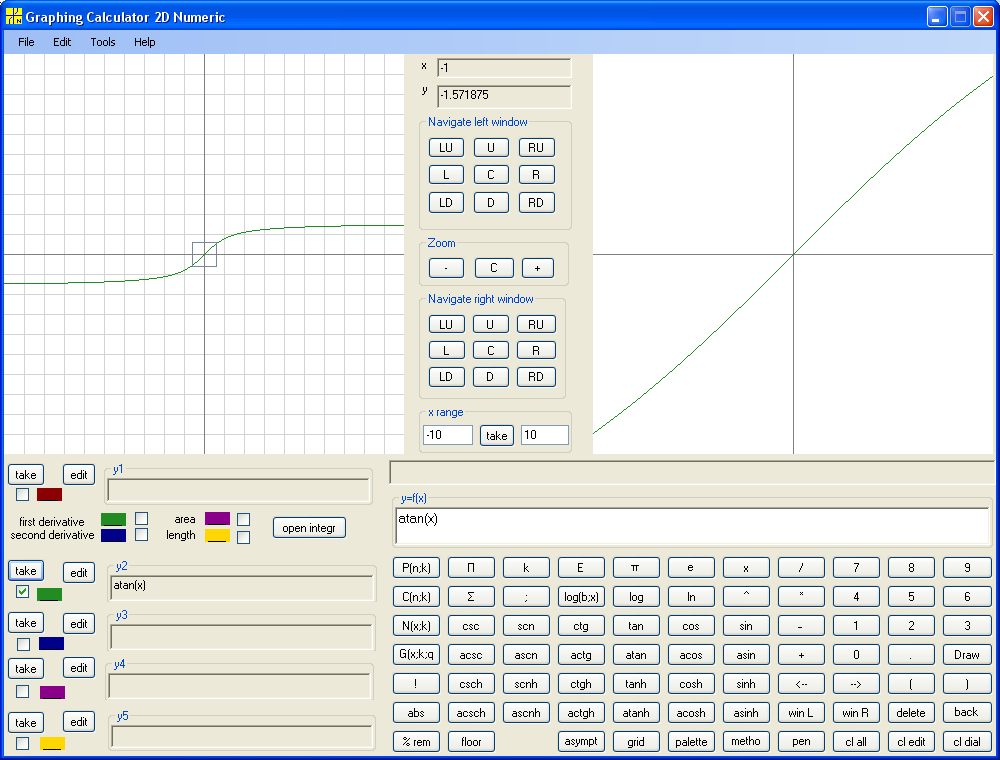Zoom out with the minus button

tap(446, 268)
